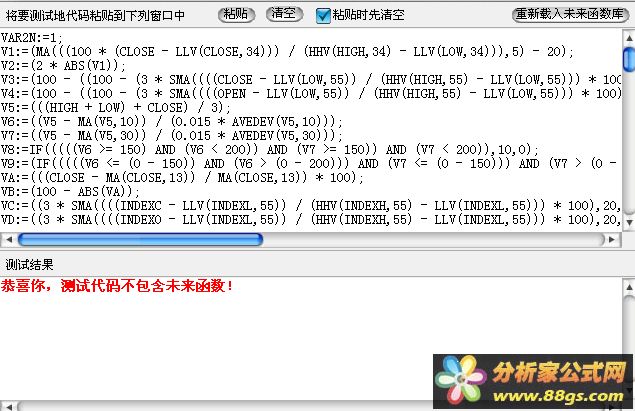Click the code area's scroll-left arrow
This screenshot has width=635, height=411.
click(9, 240)
